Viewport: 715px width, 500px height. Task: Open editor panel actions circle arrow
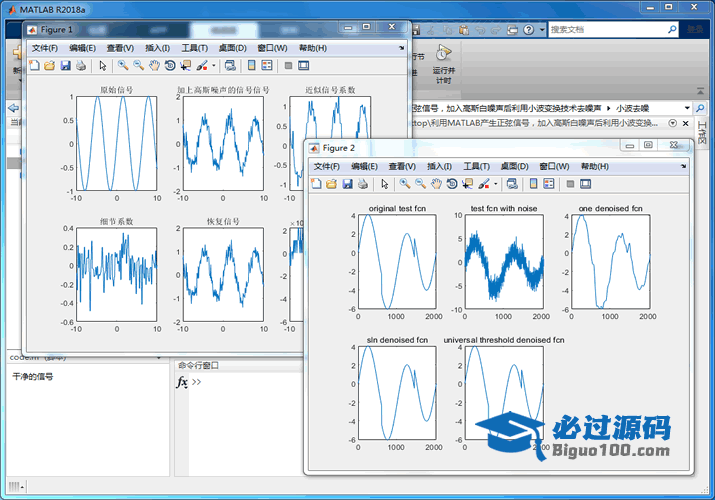pyautogui.click(x=672, y=123)
